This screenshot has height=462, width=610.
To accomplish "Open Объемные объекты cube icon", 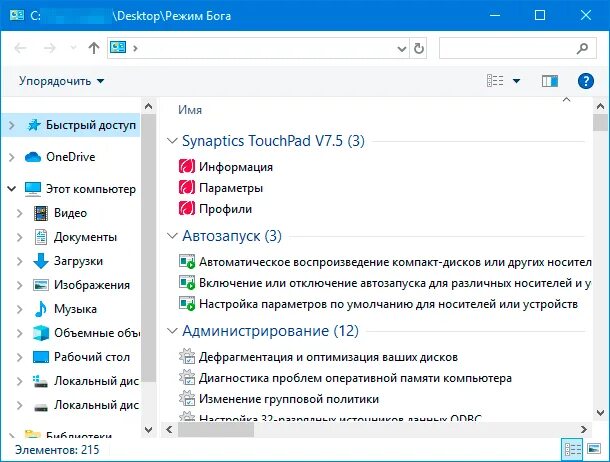I will tap(41, 333).
